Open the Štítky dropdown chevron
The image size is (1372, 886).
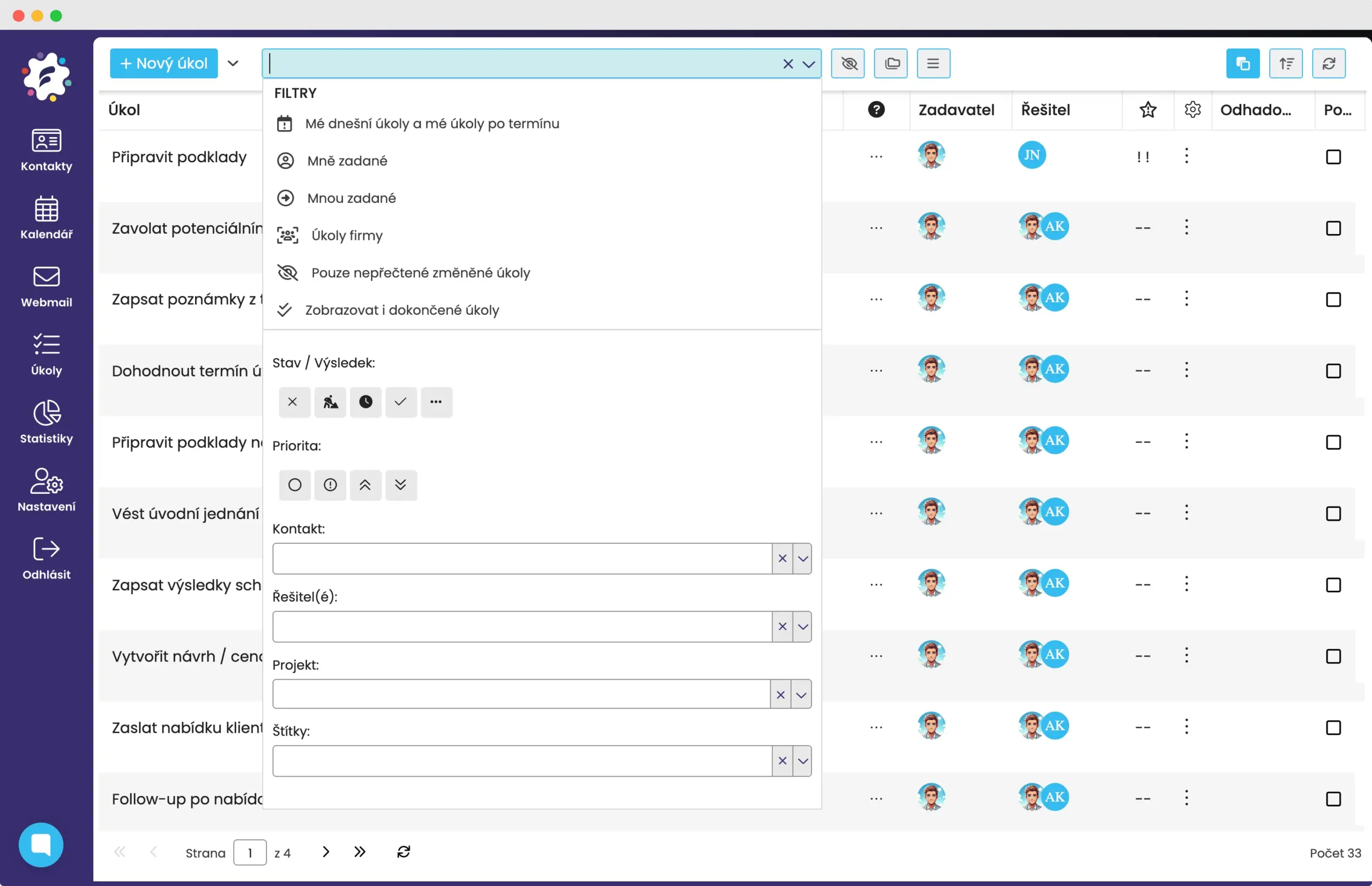(x=802, y=761)
